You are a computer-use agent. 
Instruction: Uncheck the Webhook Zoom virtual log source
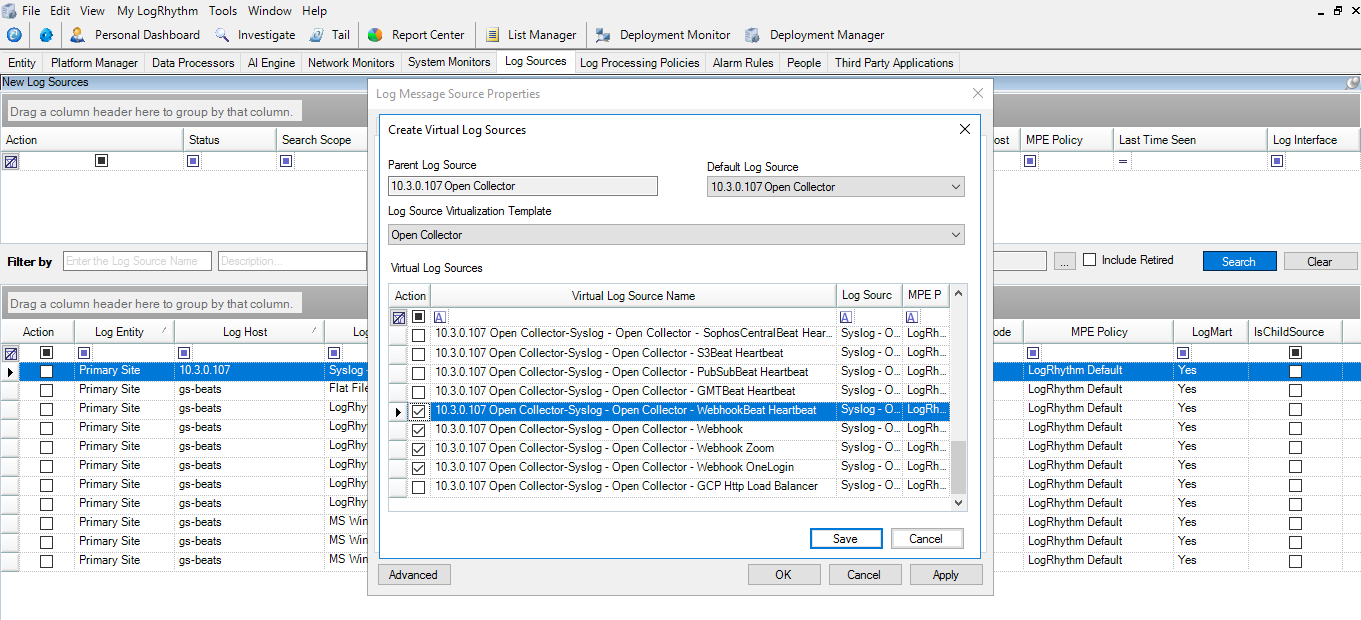pyautogui.click(x=418, y=449)
